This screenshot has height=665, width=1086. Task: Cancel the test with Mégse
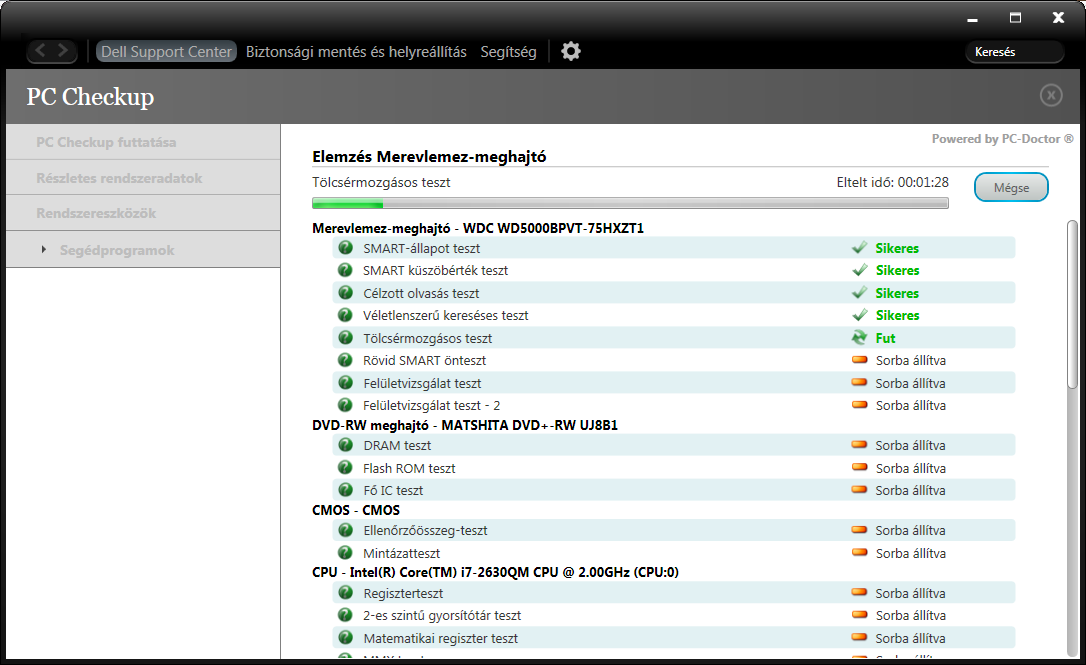click(1011, 188)
